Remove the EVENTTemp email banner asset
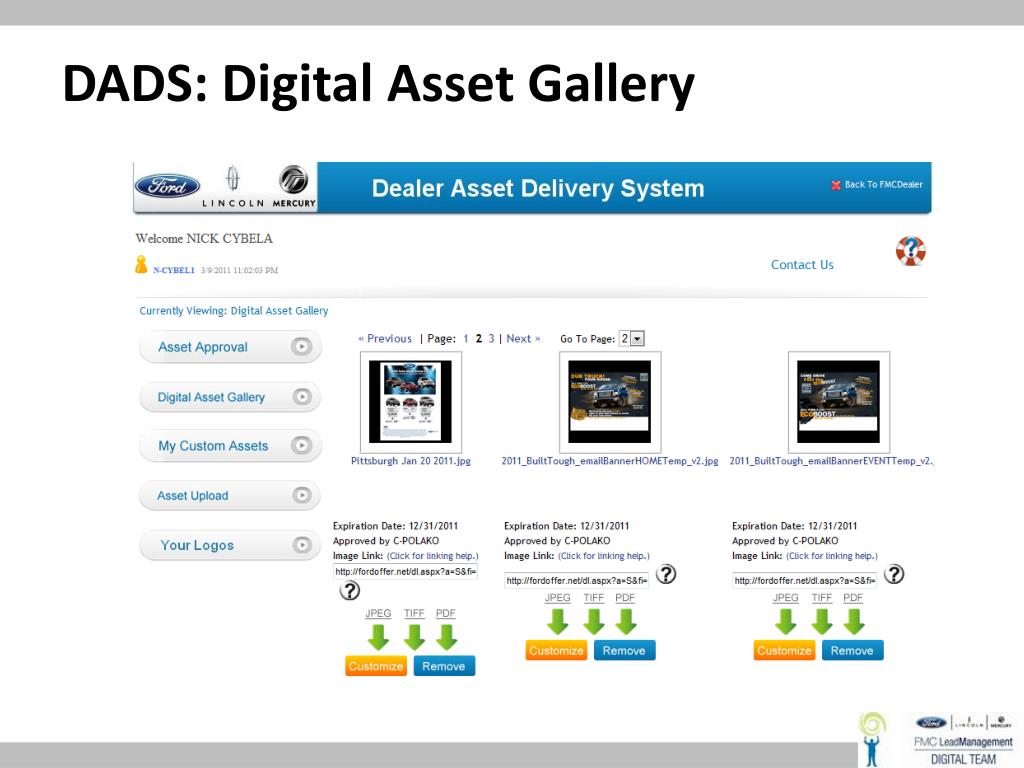The image size is (1024, 768). [x=852, y=650]
